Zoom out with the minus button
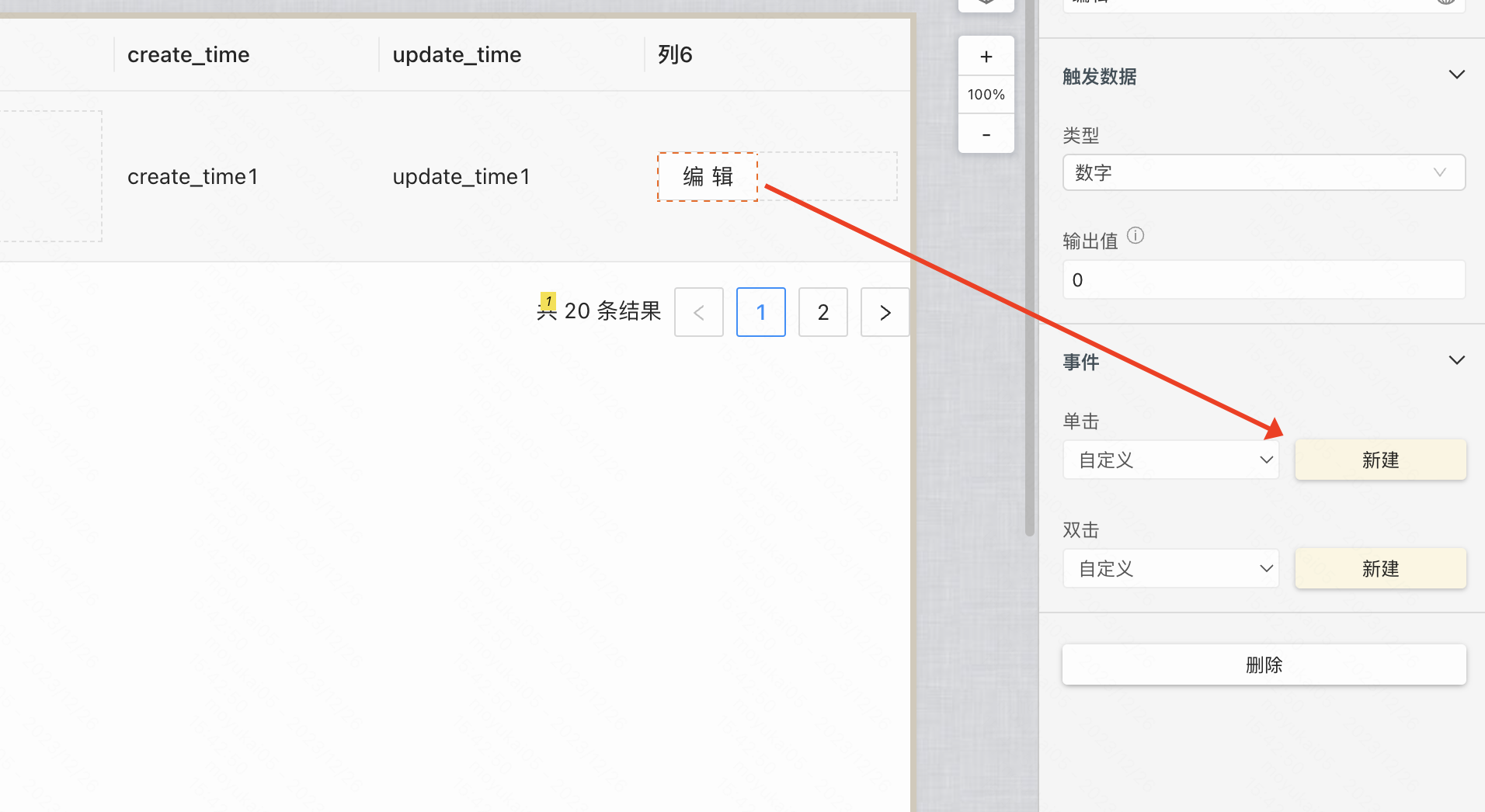This screenshot has width=1485, height=812. tap(986, 134)
